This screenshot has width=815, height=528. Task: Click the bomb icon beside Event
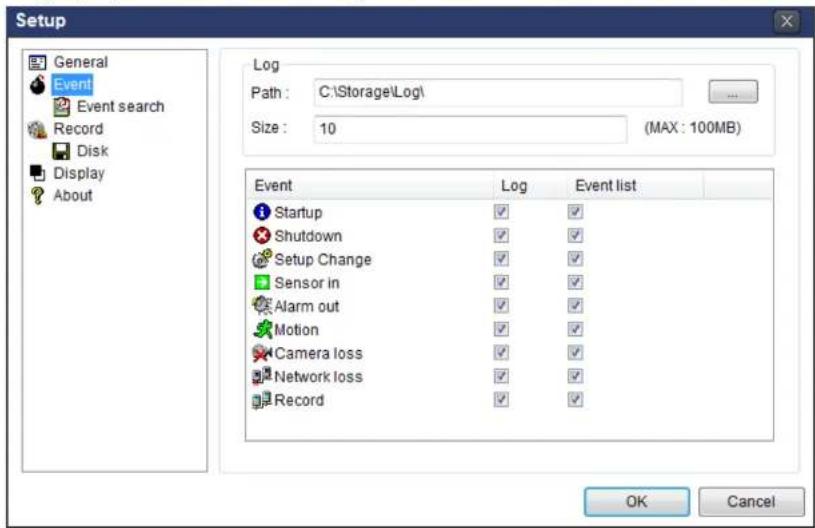click(37, 85)
